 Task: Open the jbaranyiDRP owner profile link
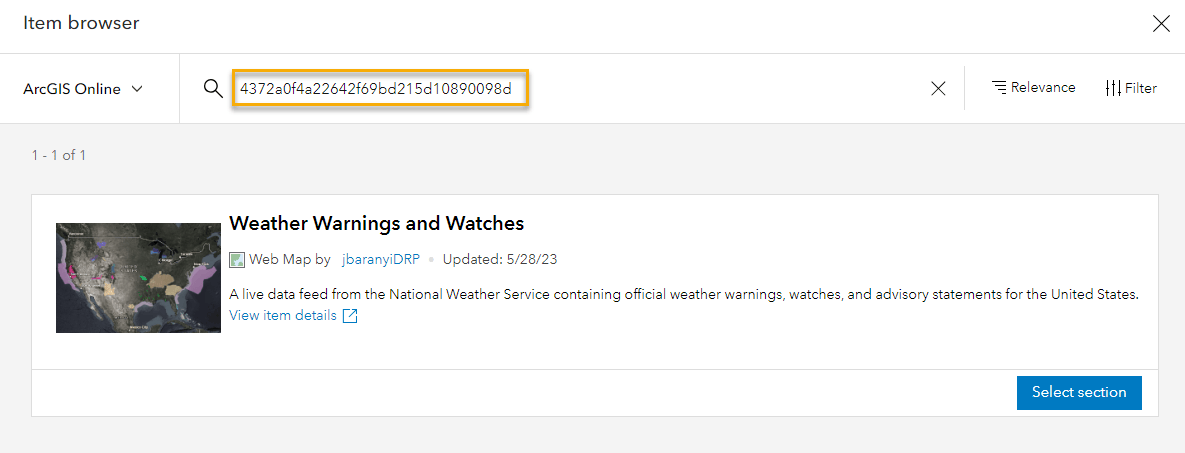(380, 259)
